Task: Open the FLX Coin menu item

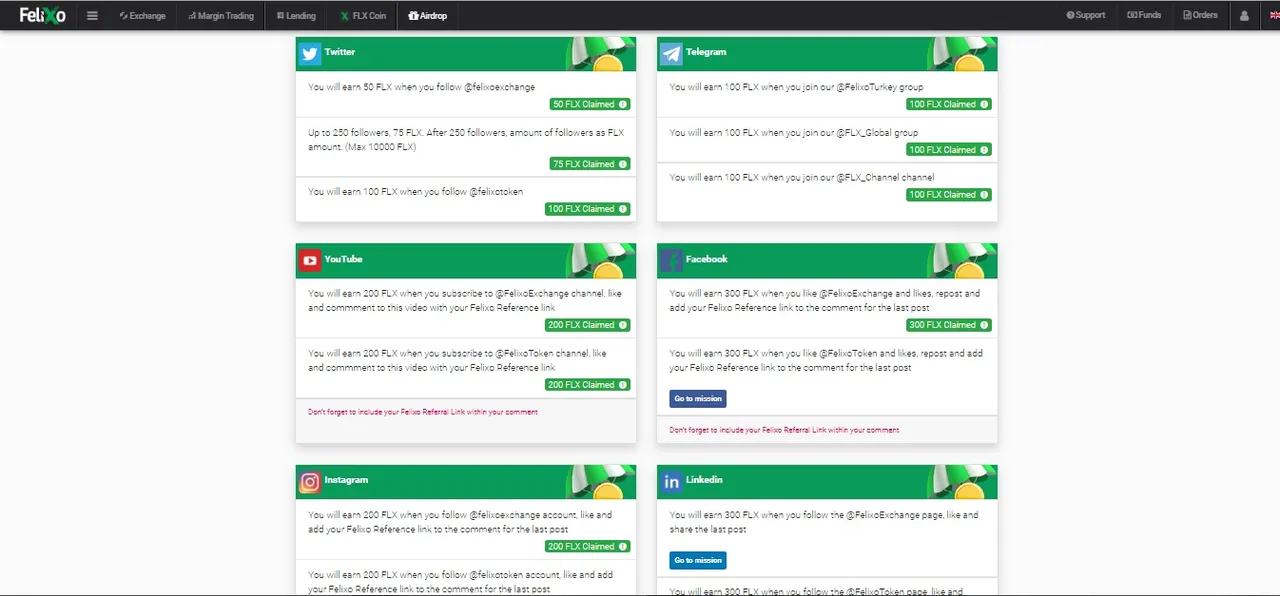Action: pyautogui.click(x=363, y=16)
